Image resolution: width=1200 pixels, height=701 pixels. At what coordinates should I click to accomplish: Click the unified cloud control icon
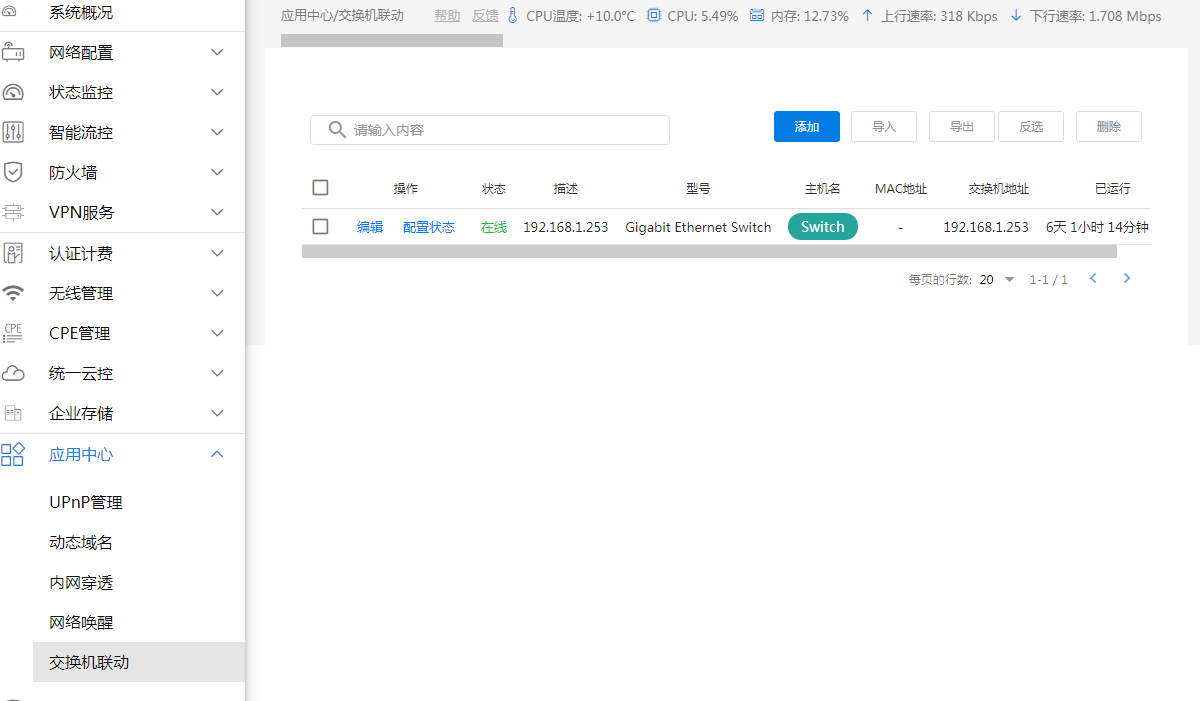13,373
